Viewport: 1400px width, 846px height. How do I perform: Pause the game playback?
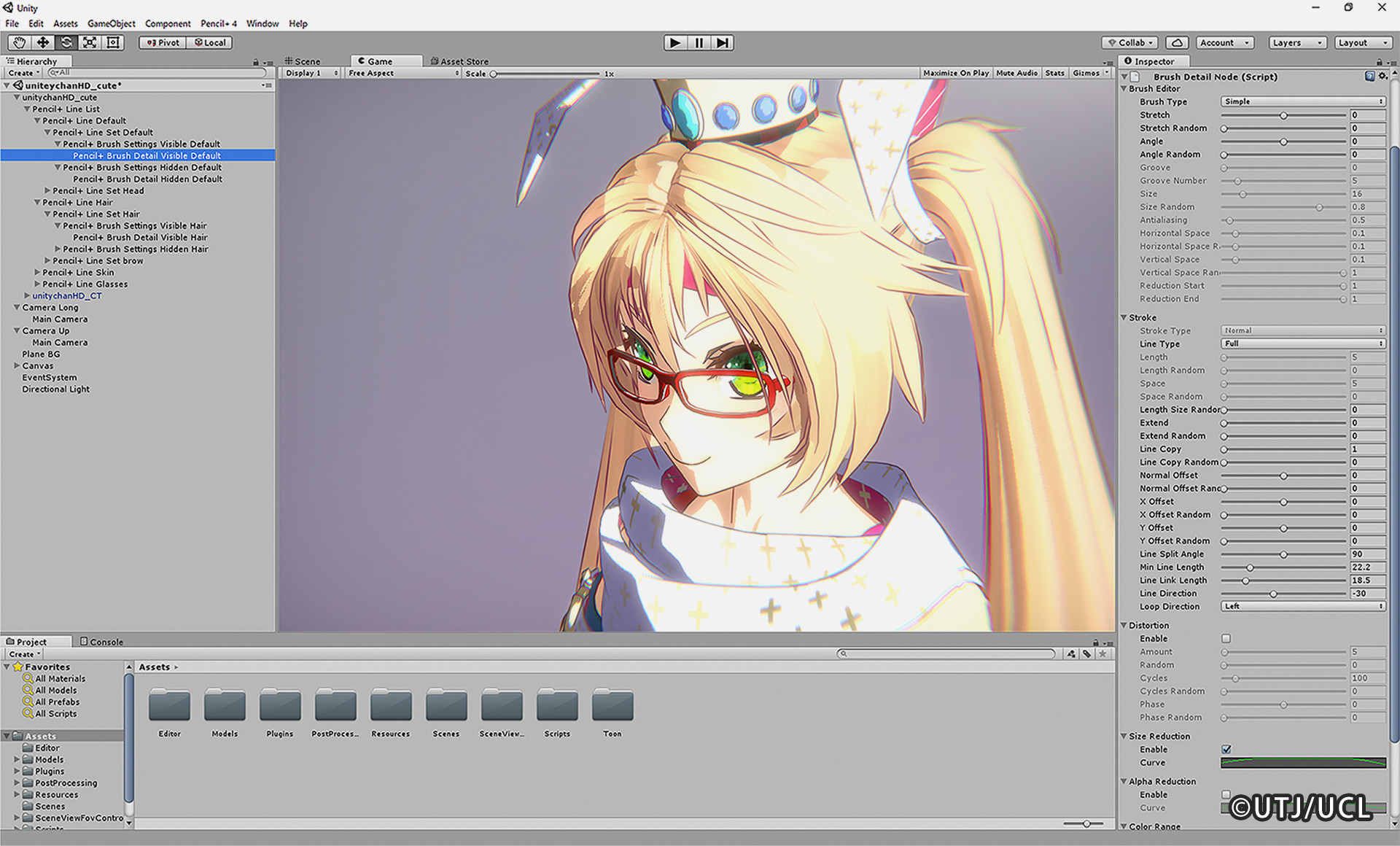click(699, 42)
